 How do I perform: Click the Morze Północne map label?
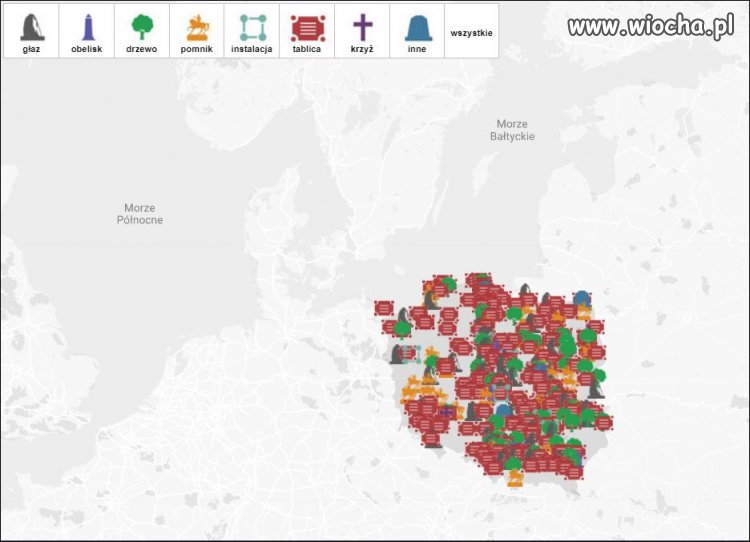[x=140, y=214]
